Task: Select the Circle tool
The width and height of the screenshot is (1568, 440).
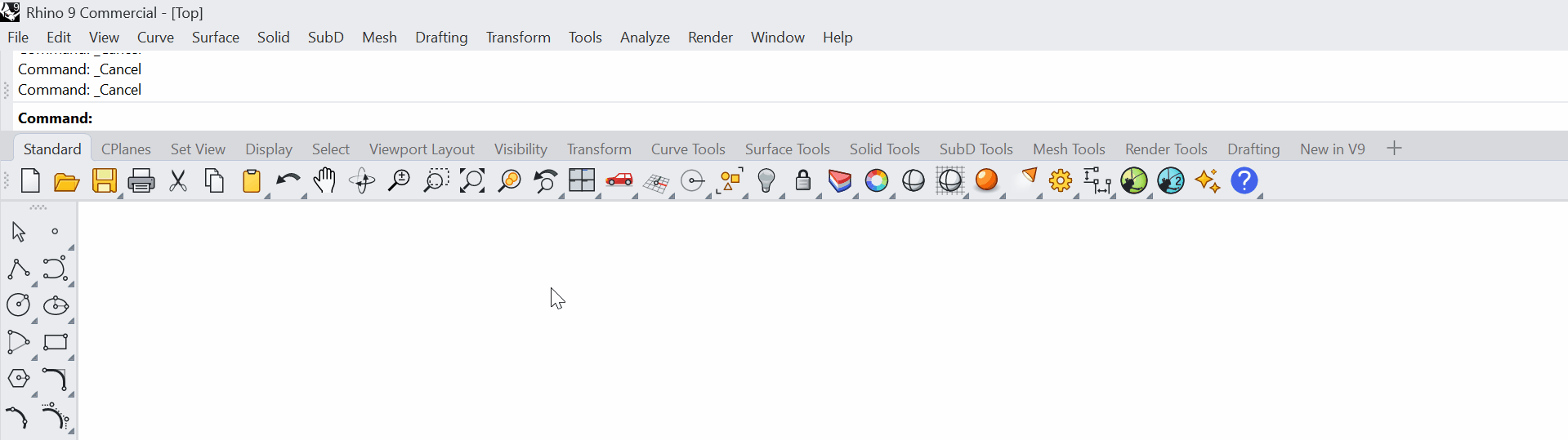Action: [x=19, y=305]
